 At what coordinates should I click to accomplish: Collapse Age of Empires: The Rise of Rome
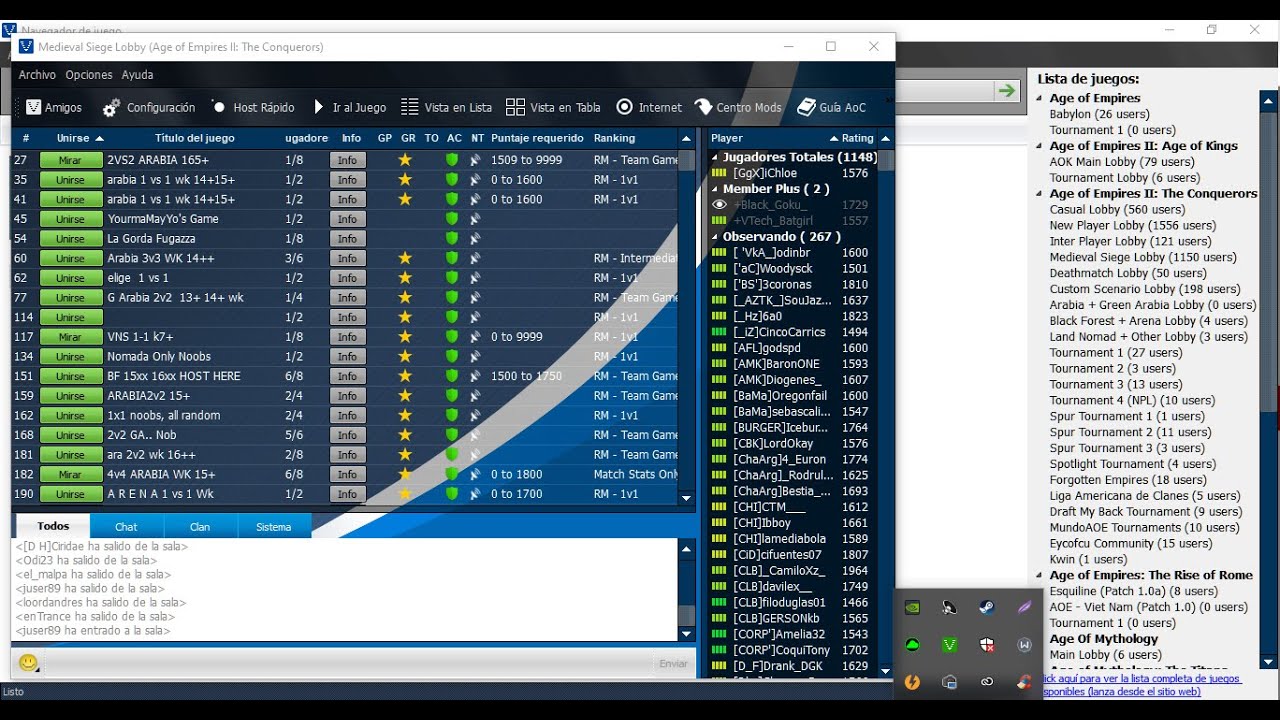point(1040,576)
